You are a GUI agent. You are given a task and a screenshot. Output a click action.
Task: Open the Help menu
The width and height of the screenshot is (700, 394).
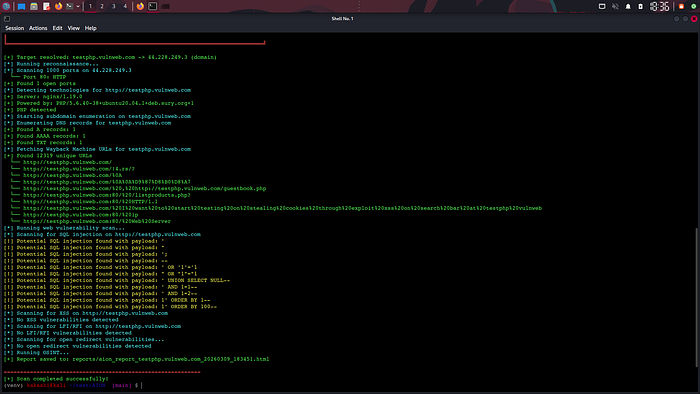[x=91, y=28]
